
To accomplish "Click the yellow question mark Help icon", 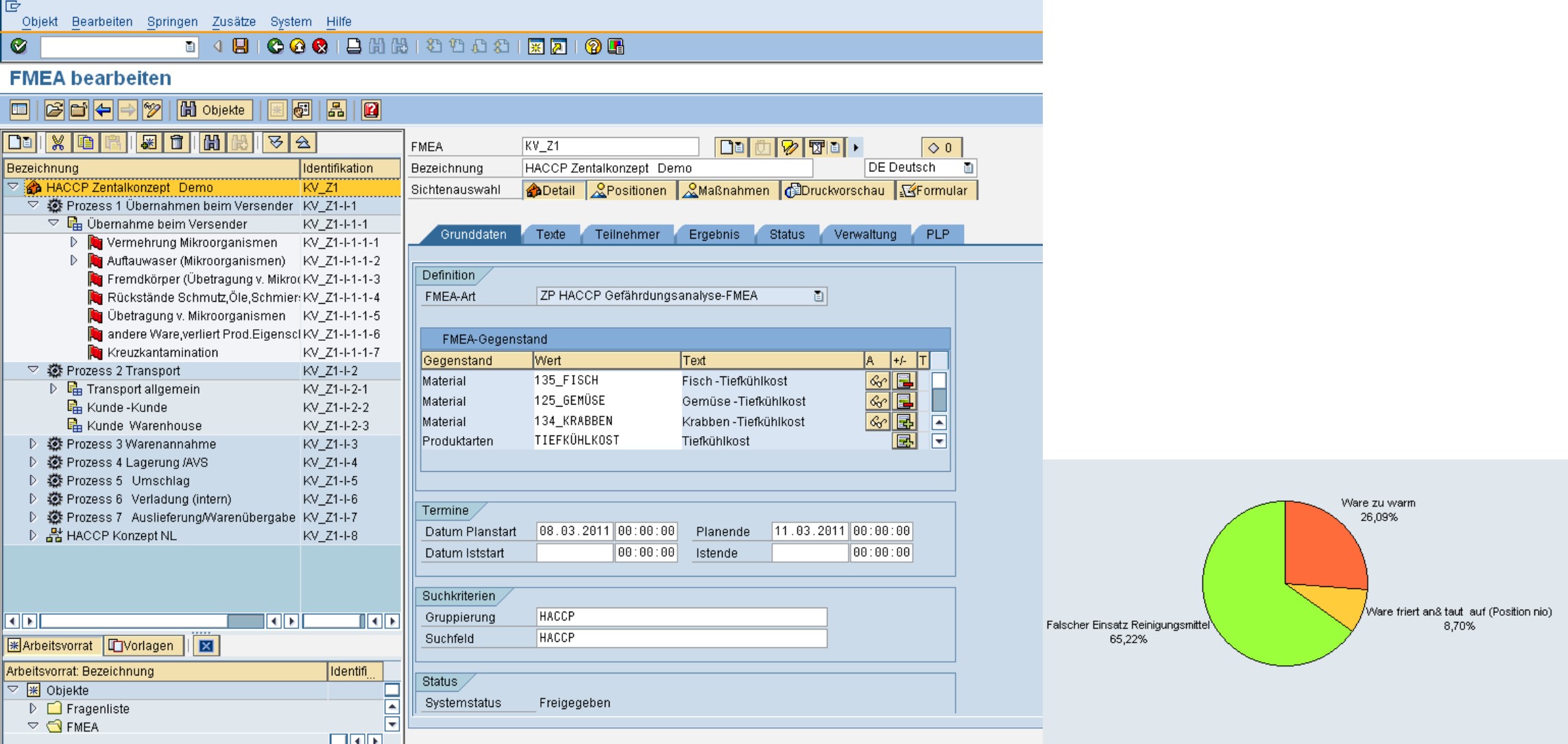I will pyautogui.click(x=593, y=47).
